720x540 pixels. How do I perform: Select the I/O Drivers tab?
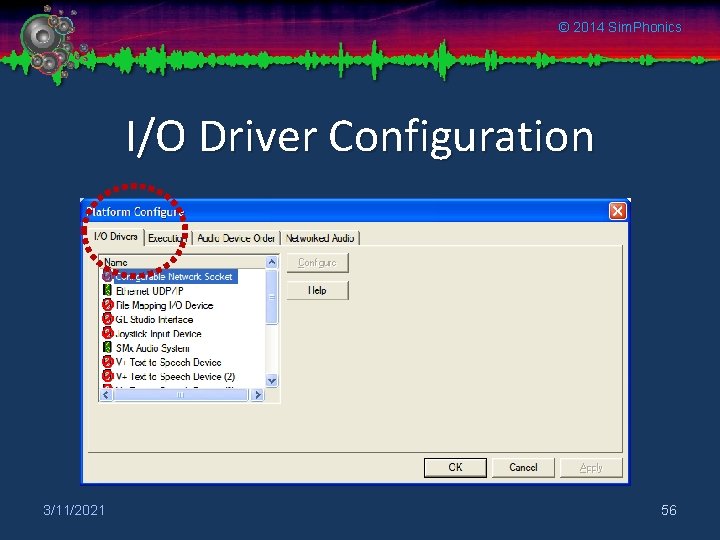pos(116,237)
